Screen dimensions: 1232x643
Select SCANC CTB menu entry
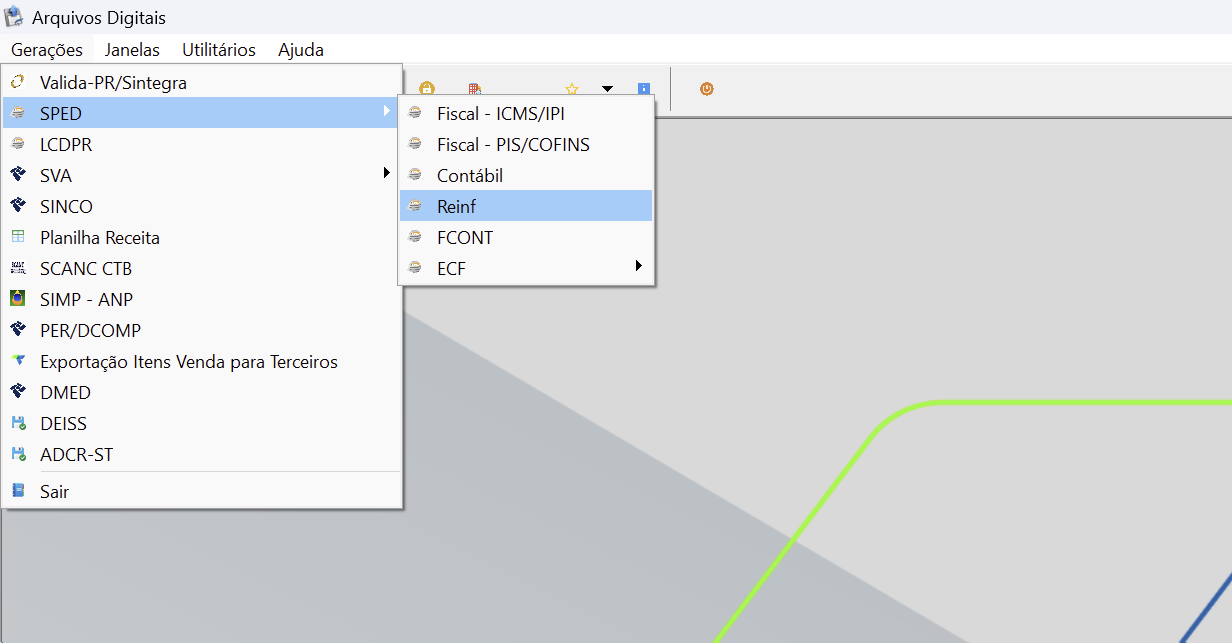click(x=202, y=268)
